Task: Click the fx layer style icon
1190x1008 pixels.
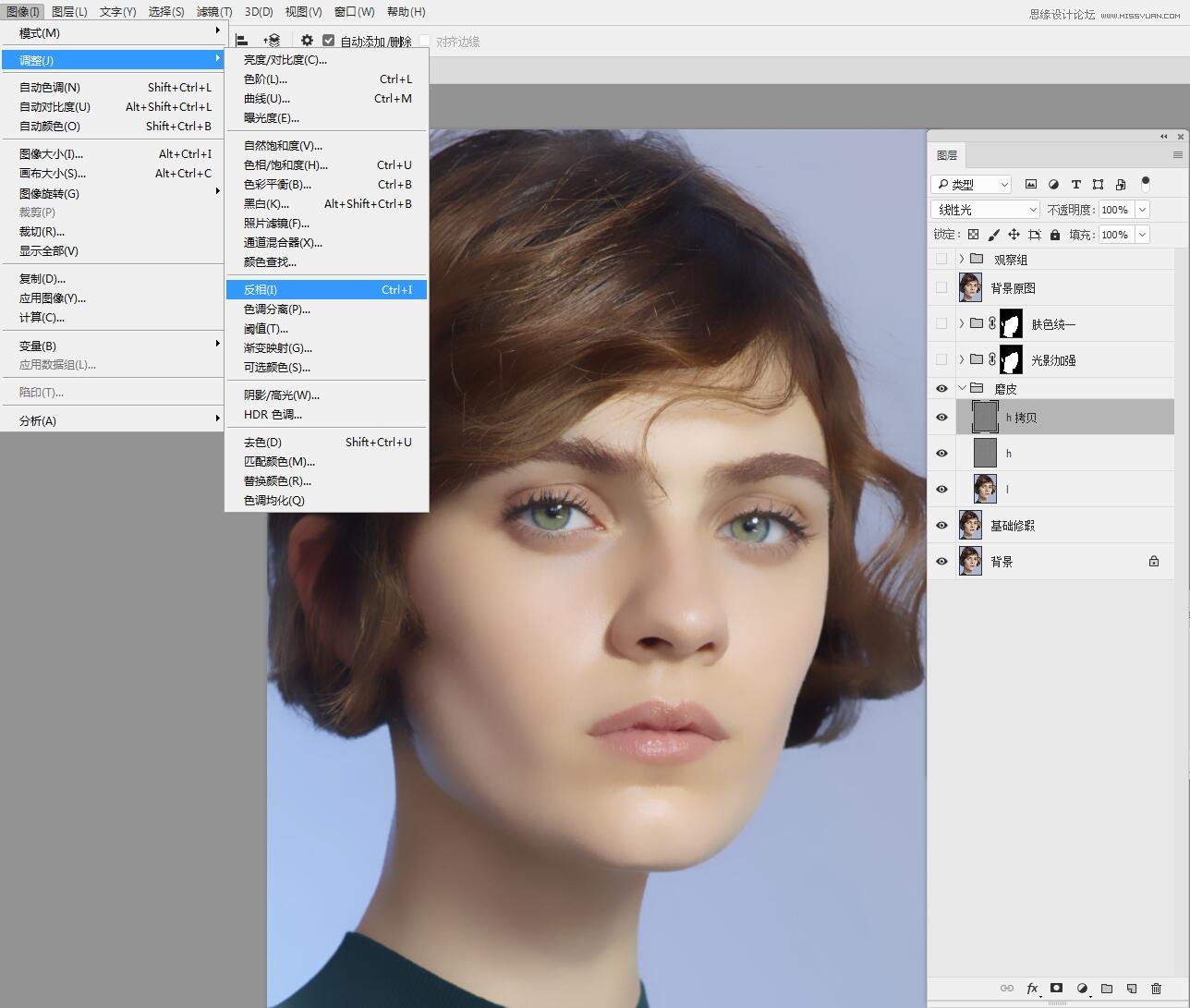Action: (x=1033, y=988)
